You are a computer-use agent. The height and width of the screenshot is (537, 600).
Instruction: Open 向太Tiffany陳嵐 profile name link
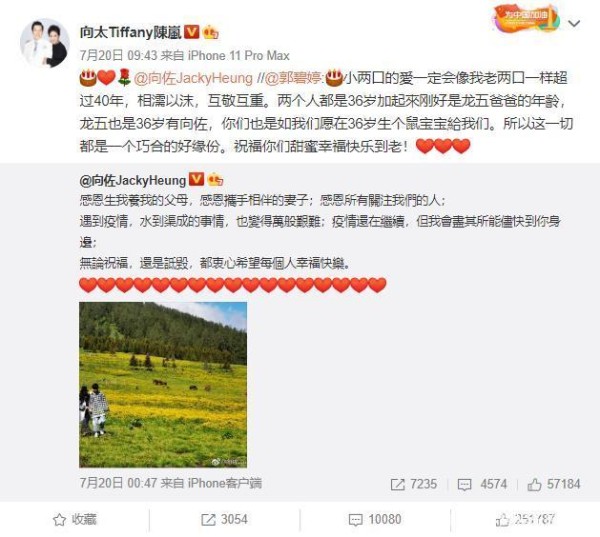(130, 33)
